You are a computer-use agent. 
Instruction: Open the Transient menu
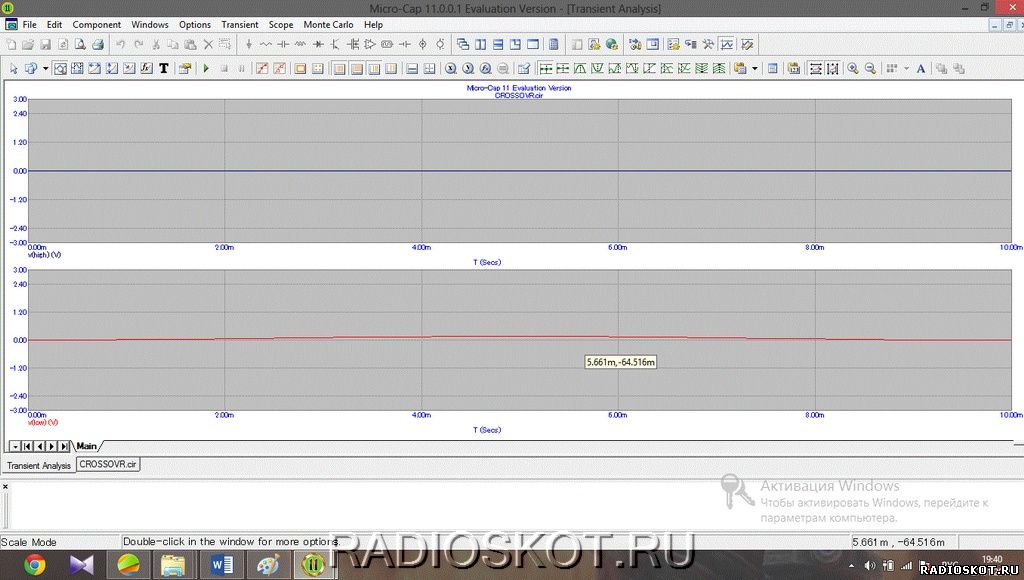point(240,25)
